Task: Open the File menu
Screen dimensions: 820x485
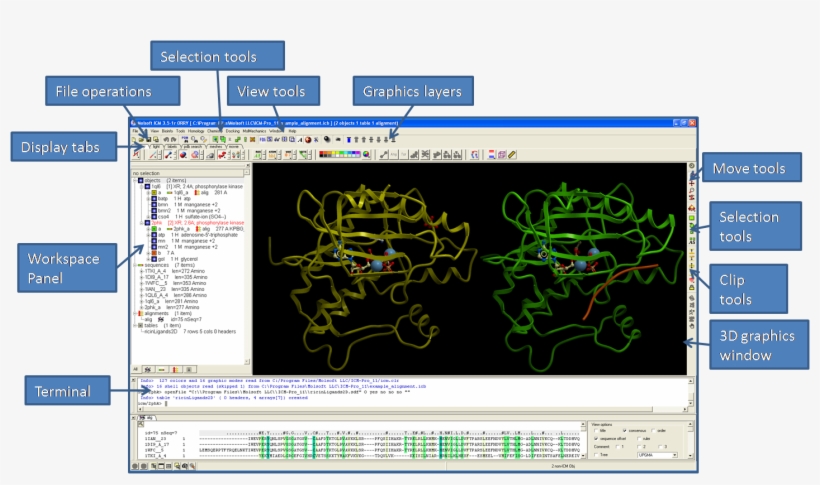Action: (x=135, y=131)
